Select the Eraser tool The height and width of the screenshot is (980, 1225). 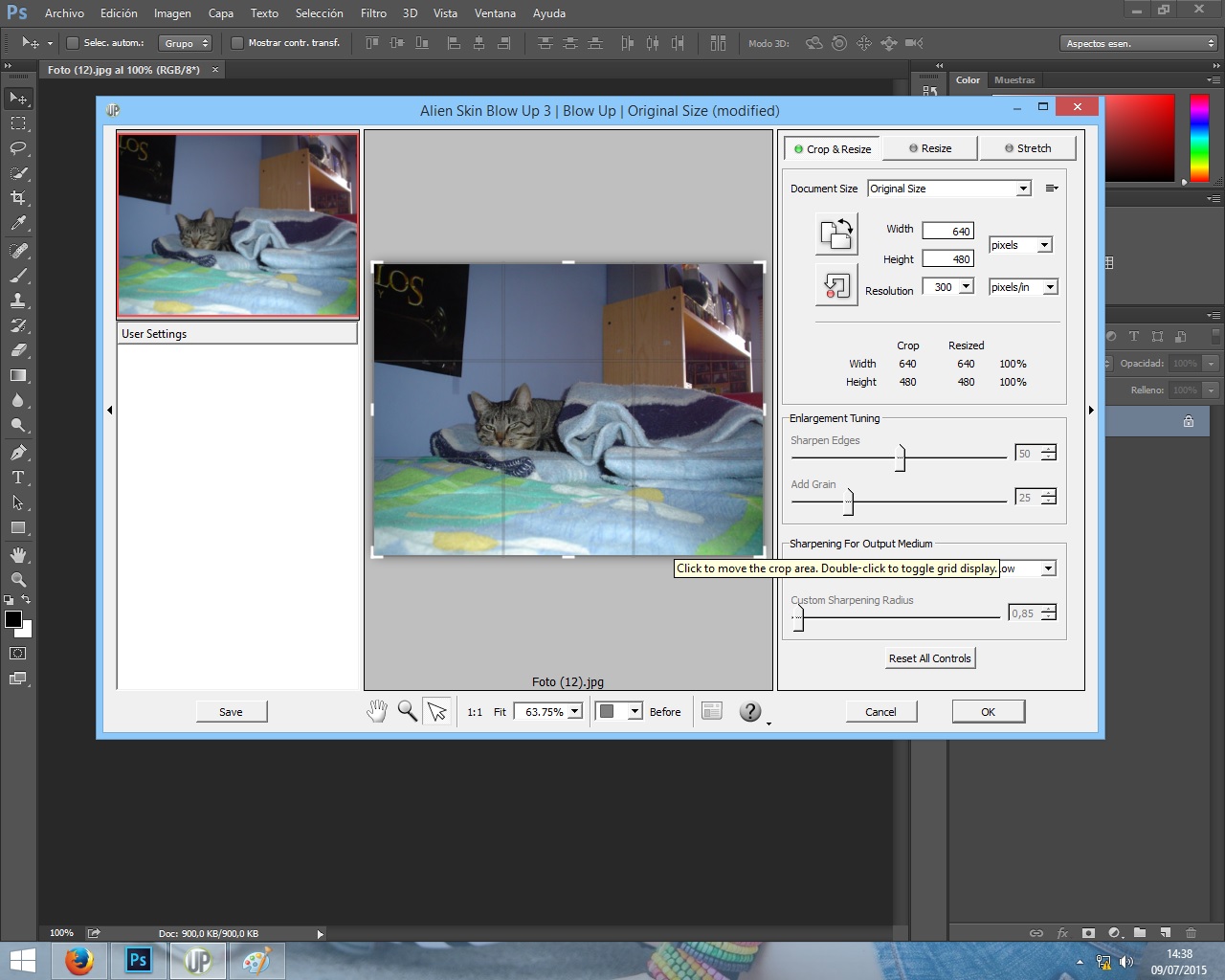tap(18, 350)
